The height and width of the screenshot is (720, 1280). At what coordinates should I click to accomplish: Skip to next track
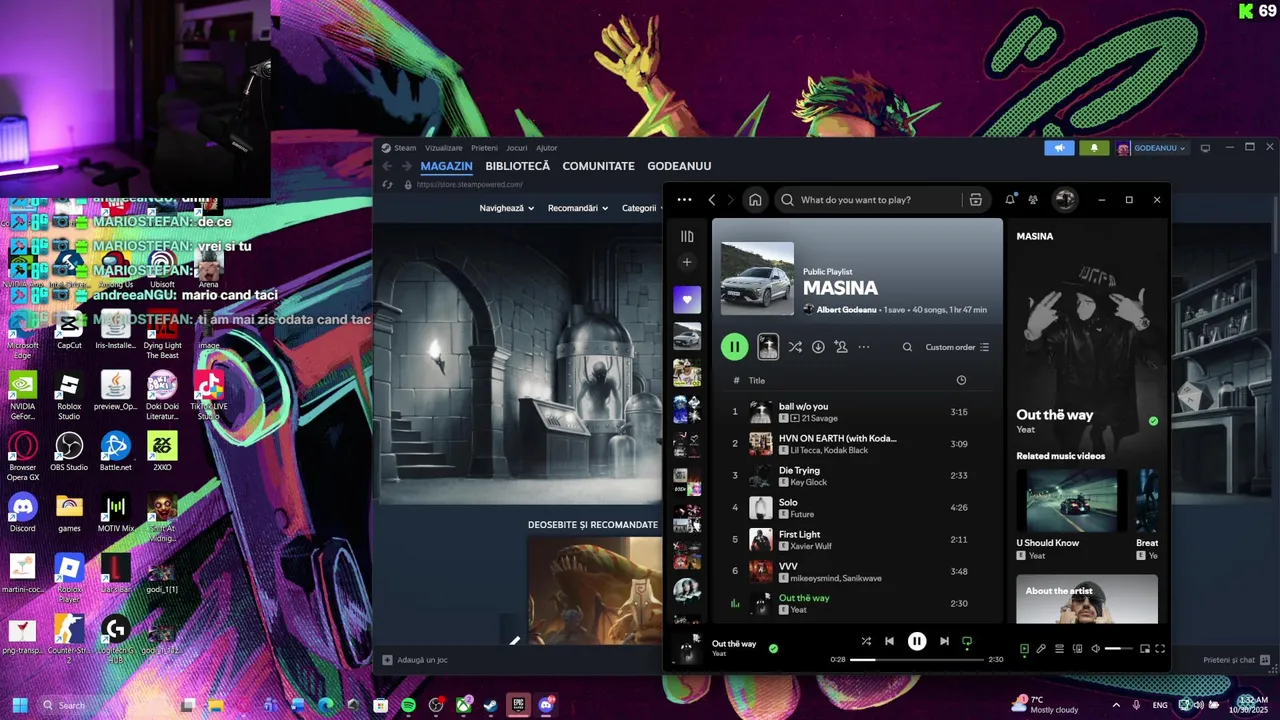tap(944, 641)
